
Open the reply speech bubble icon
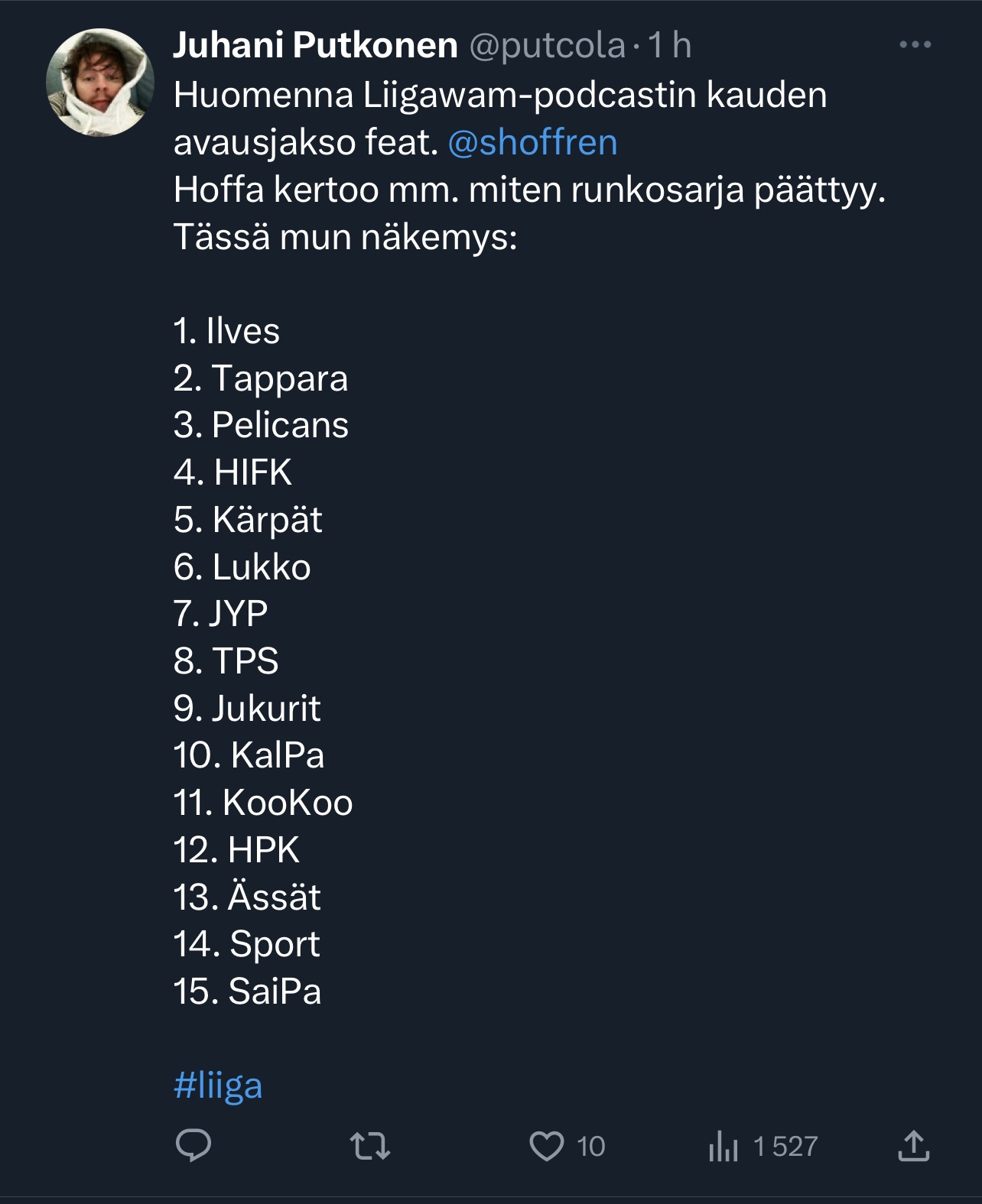[193, 1146]
